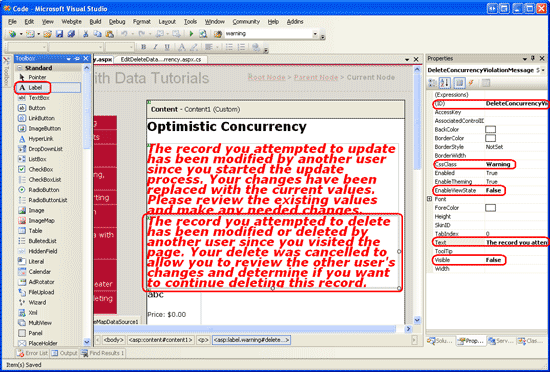The height and width of the screenshot is (372, 550).
Task: Expand the Font property group
Action: click(429, 199)
